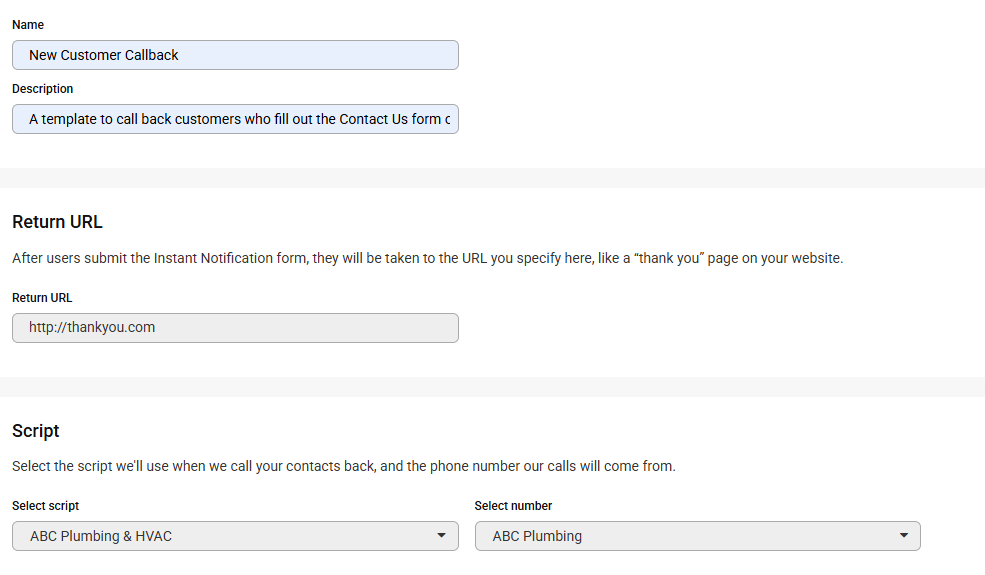985x575 pixels.
Task: Click the Name field label
Action: pyautogui.click(x=28, y=25)
